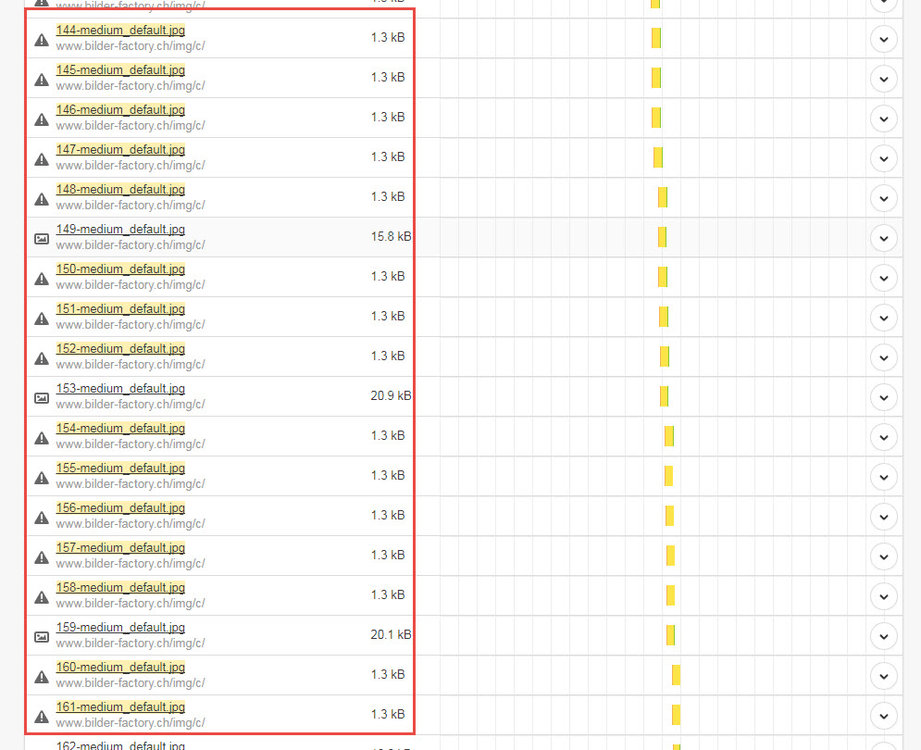Expand details for 144-medium_default.jpg row
This screenshot has height=750, width=921.
[883, 39]
